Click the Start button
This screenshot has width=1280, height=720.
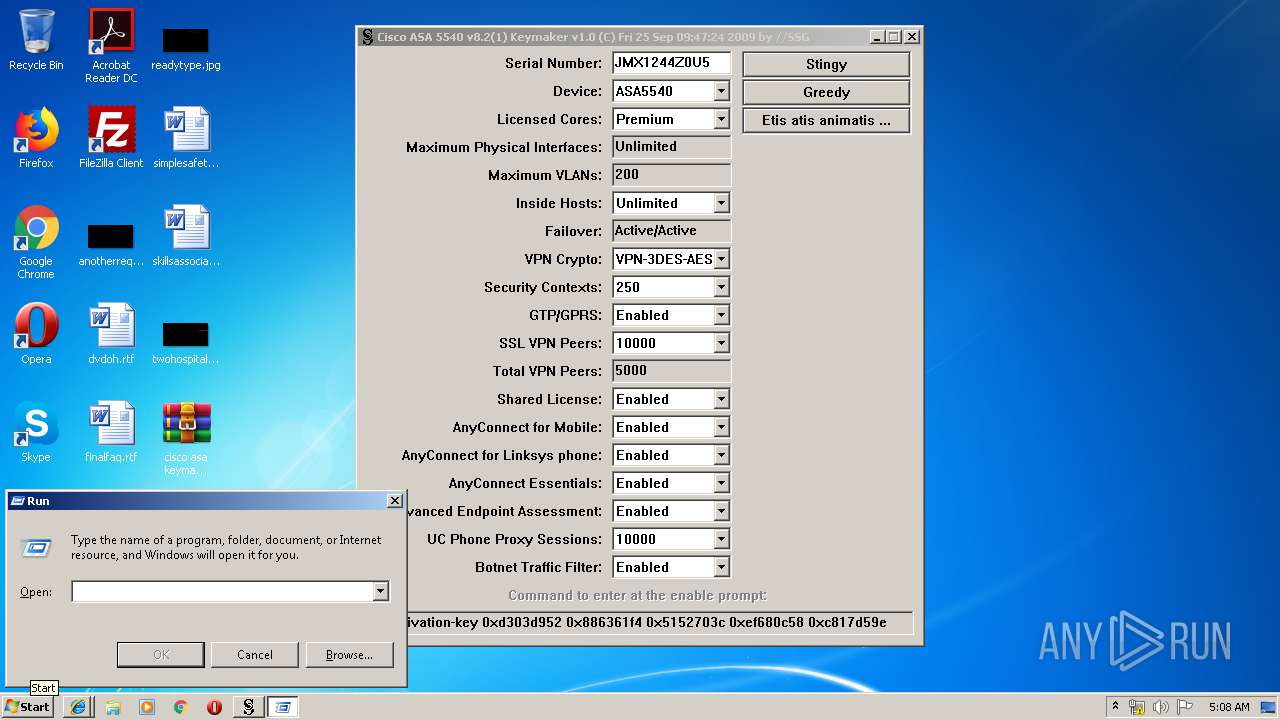[x=28, y=707]
